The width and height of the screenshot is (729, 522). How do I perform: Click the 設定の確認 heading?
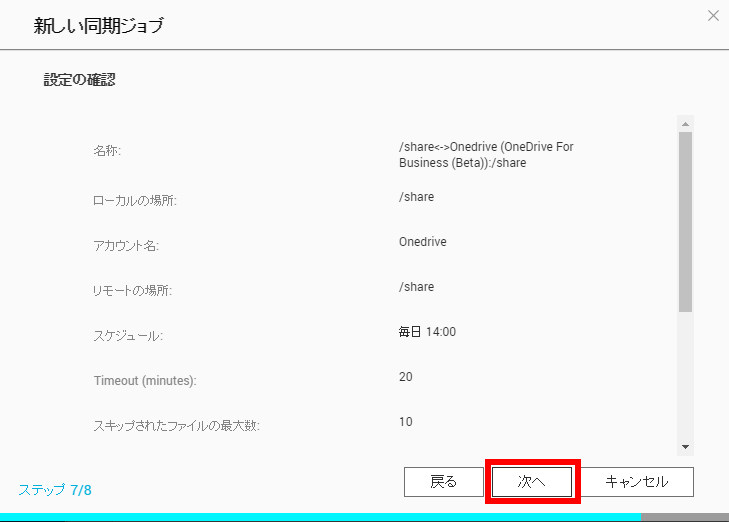(x=80, y=79)
